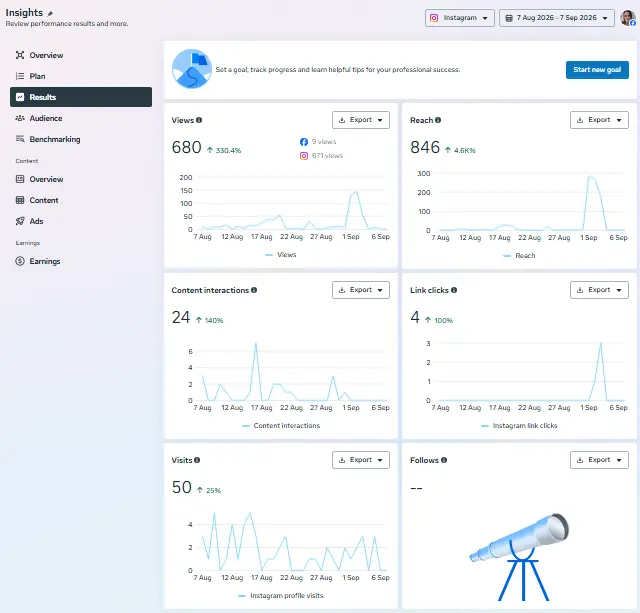640x613 pixels.
Task: Expand the Views Export dropdown
Action: click(x=361, y=120)
